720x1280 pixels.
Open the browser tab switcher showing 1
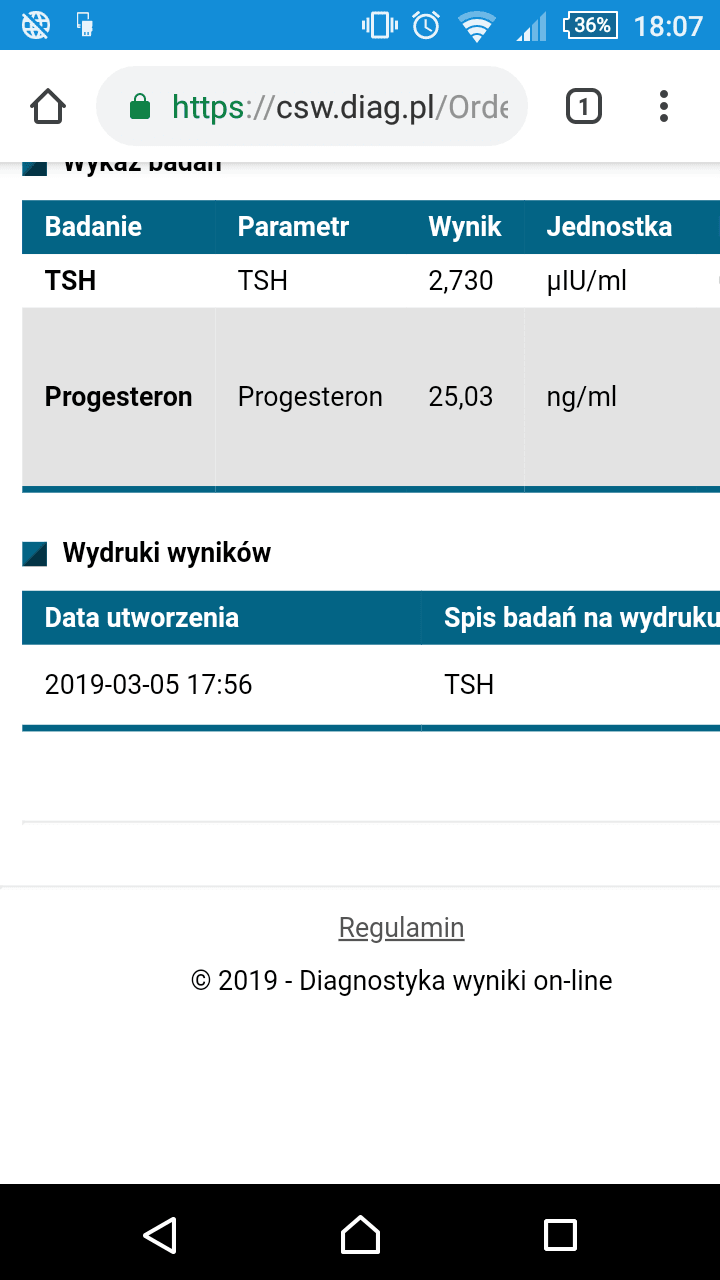(x=583, y=105)
